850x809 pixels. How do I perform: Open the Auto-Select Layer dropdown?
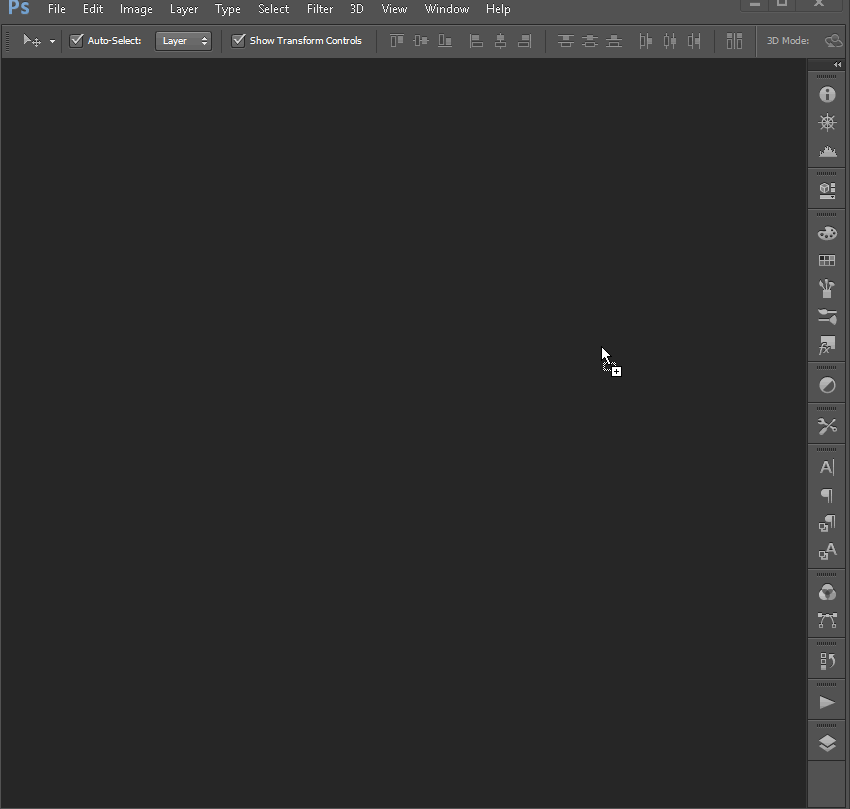point(184,41)
